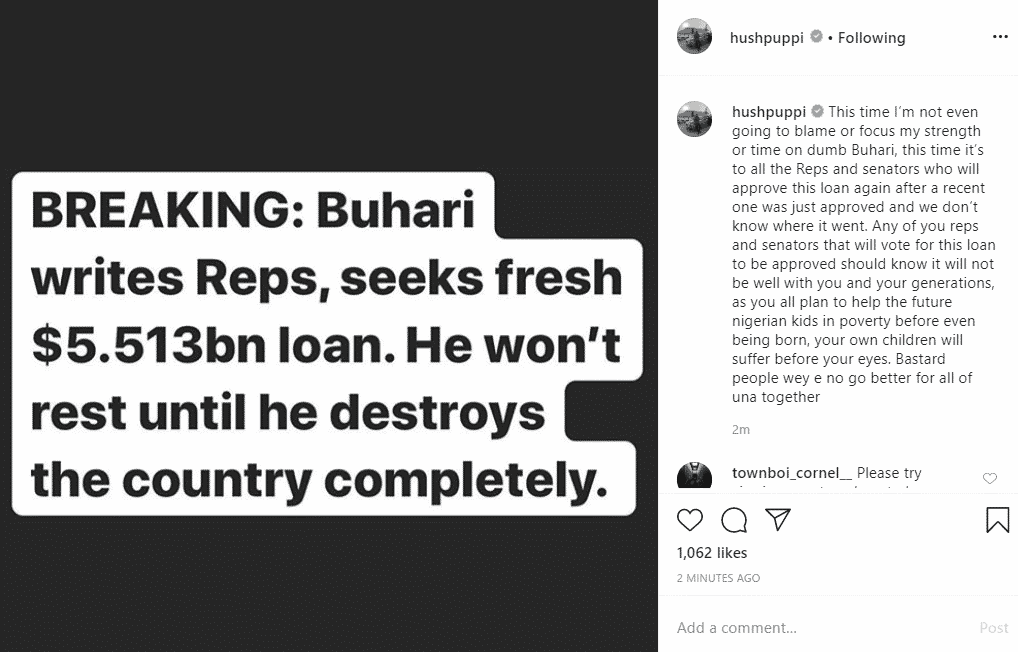The height and width of the screenshot is (652, 1018).
Task: View the 1,062 likes list
Action: click(712, 553)
